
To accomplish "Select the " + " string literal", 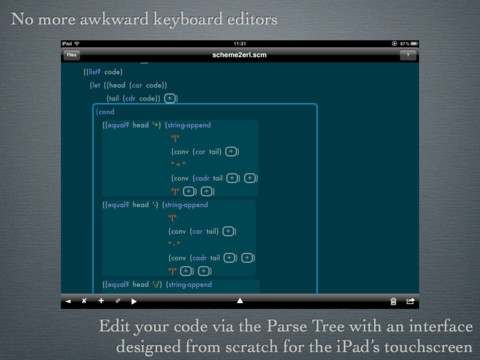I will [x=178, y=164].
